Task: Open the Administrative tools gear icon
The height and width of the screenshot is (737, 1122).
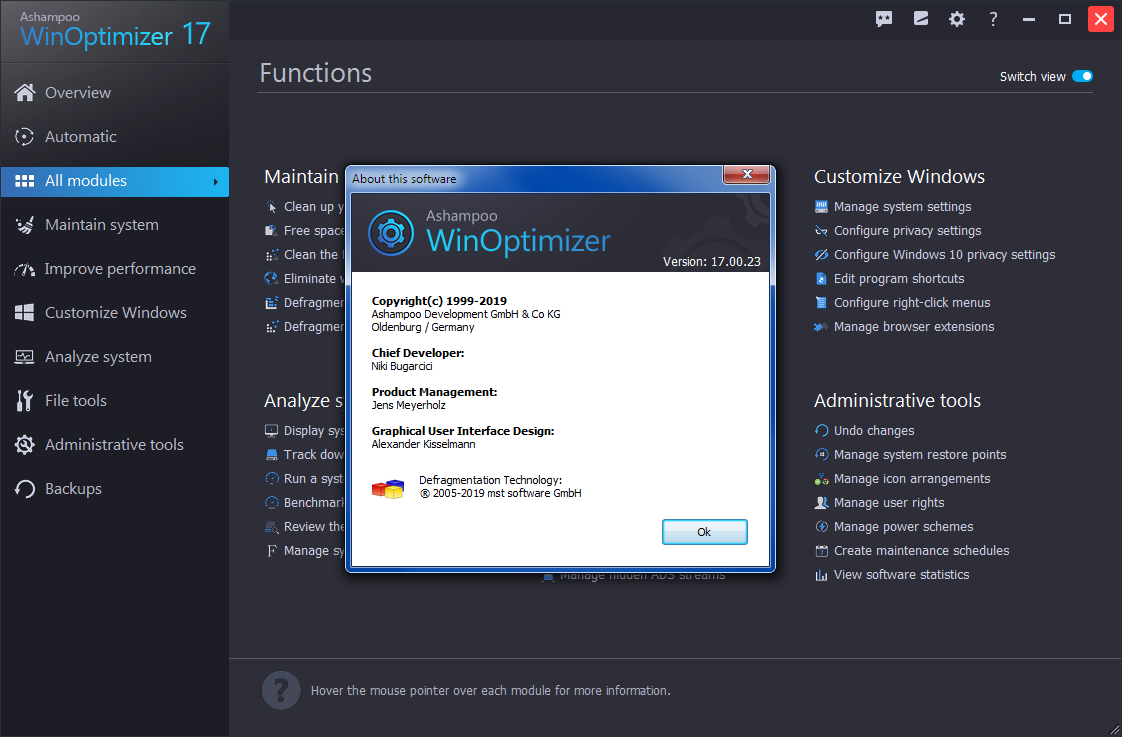Action: 25,444
